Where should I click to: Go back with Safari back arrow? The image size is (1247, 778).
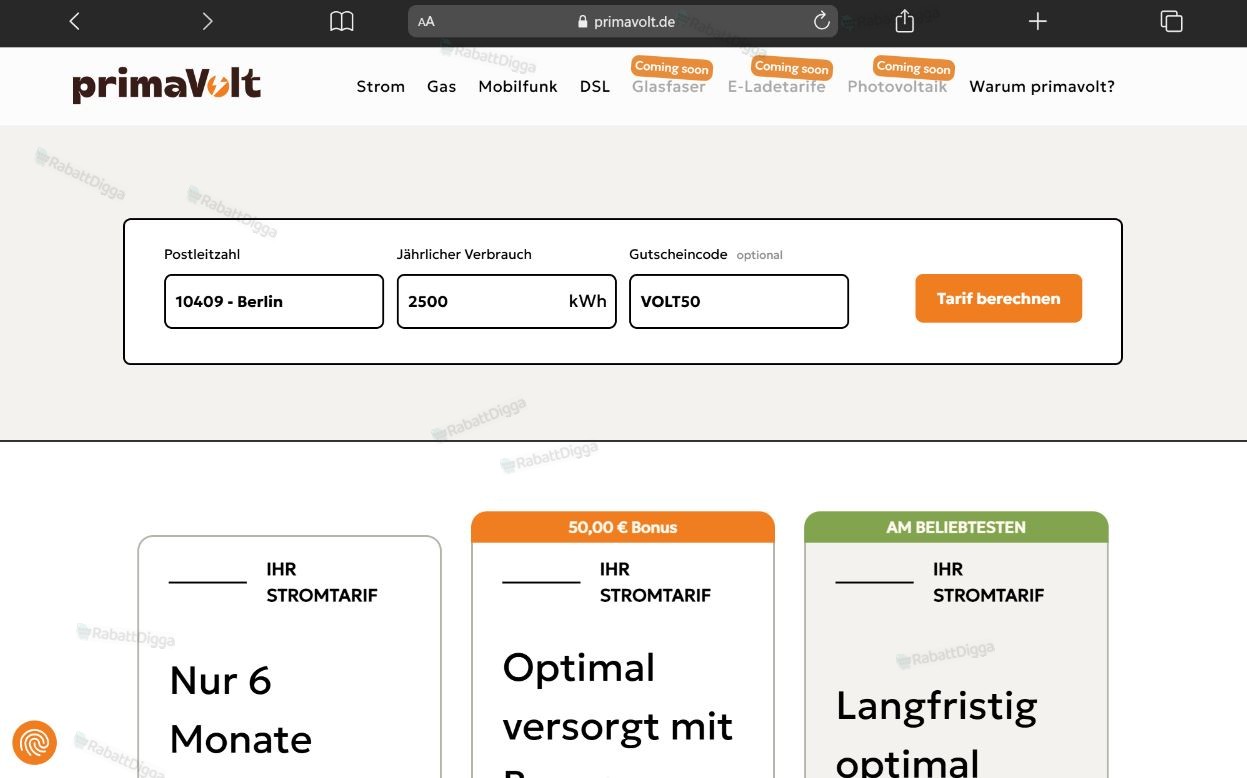[x=74, y=21]
